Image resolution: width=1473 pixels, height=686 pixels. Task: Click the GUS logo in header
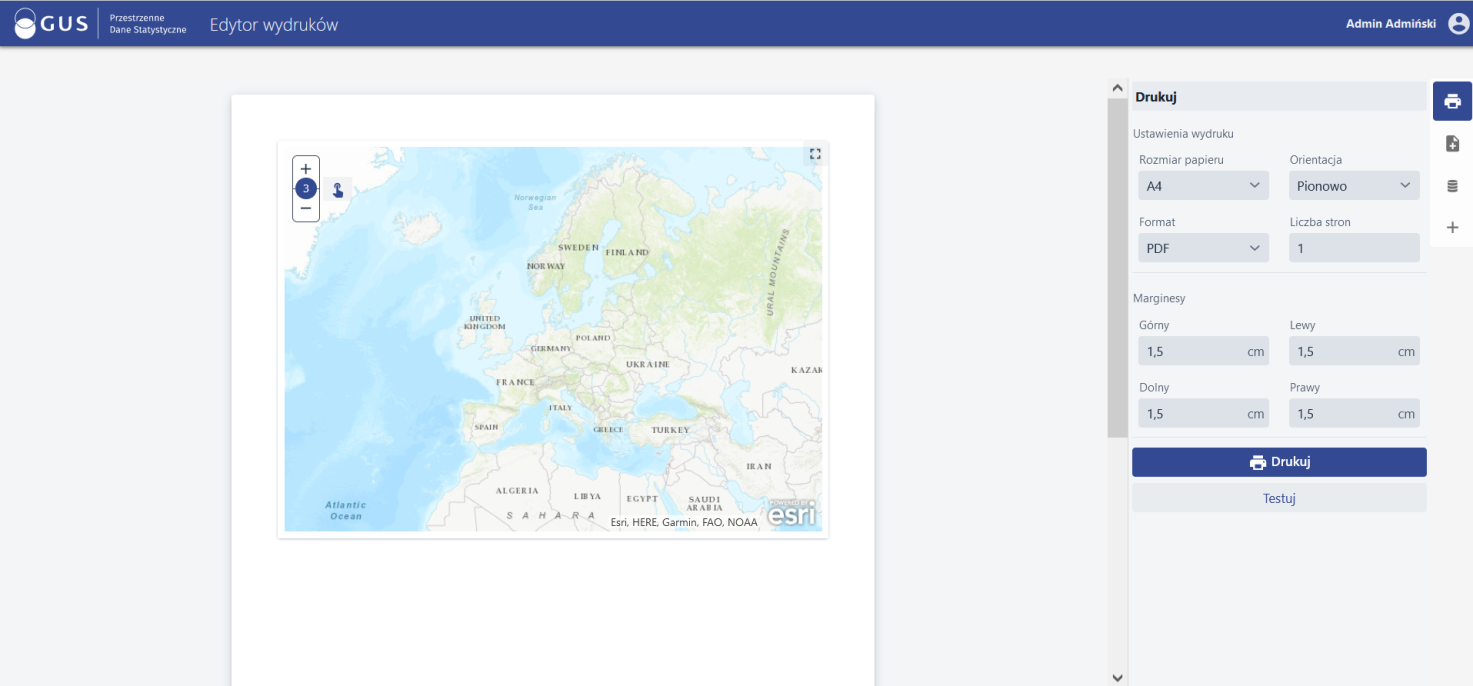point(51,24)
